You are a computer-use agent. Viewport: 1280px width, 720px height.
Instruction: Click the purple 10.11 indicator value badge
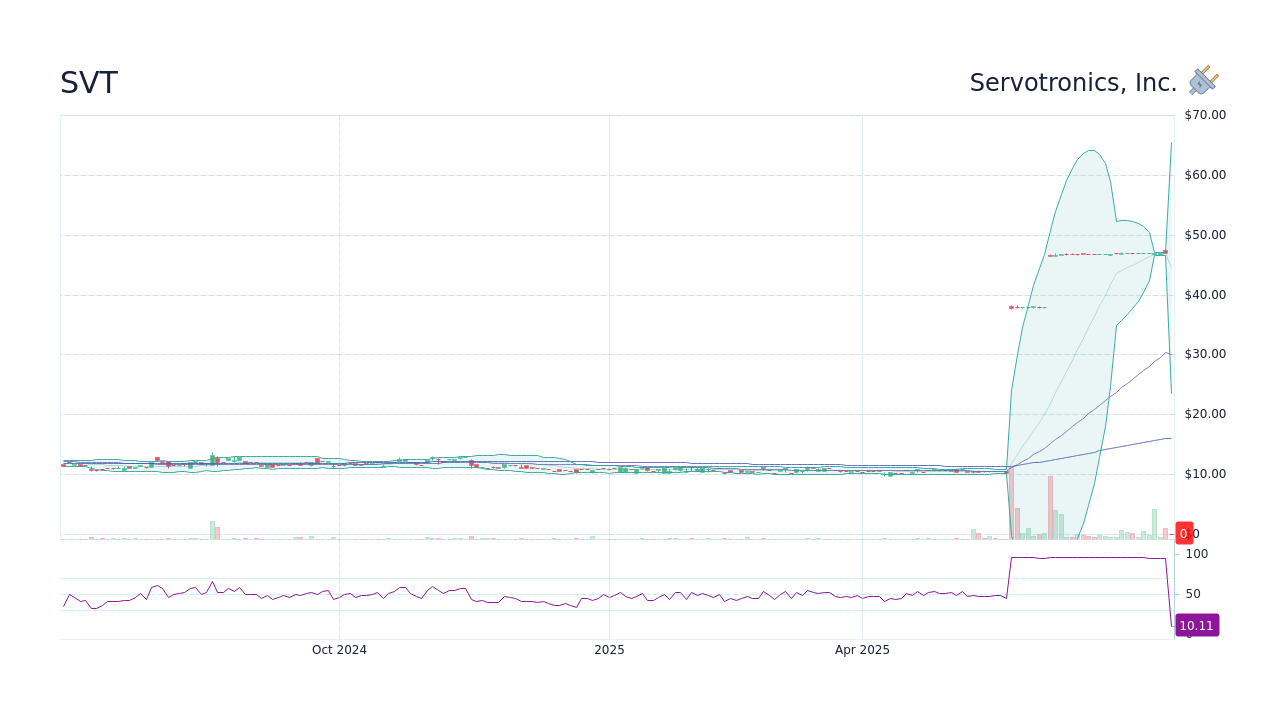[x=1196, y=625]
